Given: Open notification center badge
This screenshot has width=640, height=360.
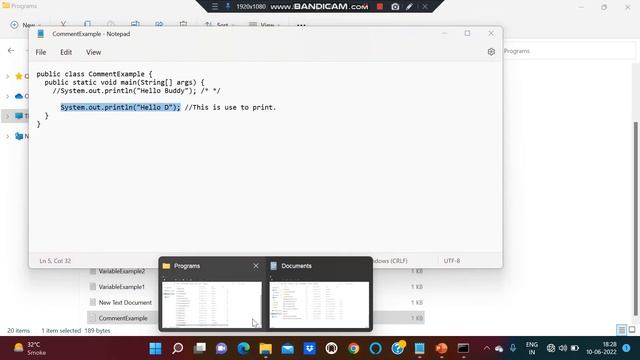Looking at the screenshot, I should point(627,348).
